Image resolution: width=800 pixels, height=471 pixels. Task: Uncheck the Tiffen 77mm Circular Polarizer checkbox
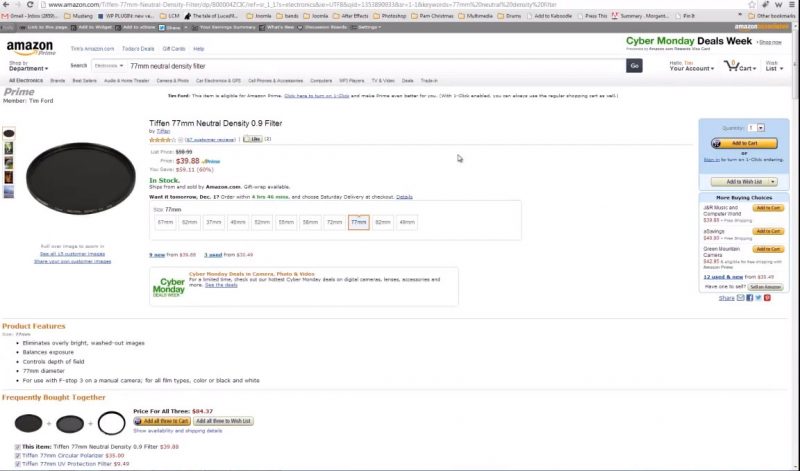(18, 455)
